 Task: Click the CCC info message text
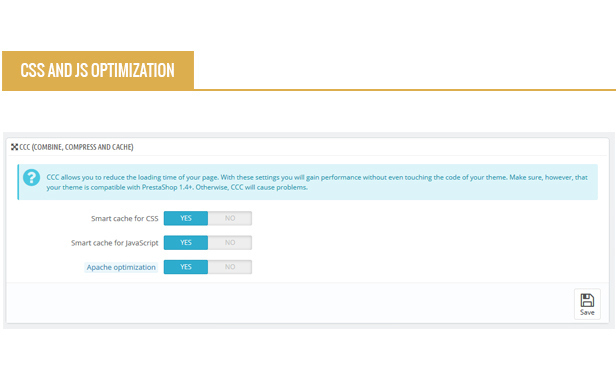pos(317,182)
